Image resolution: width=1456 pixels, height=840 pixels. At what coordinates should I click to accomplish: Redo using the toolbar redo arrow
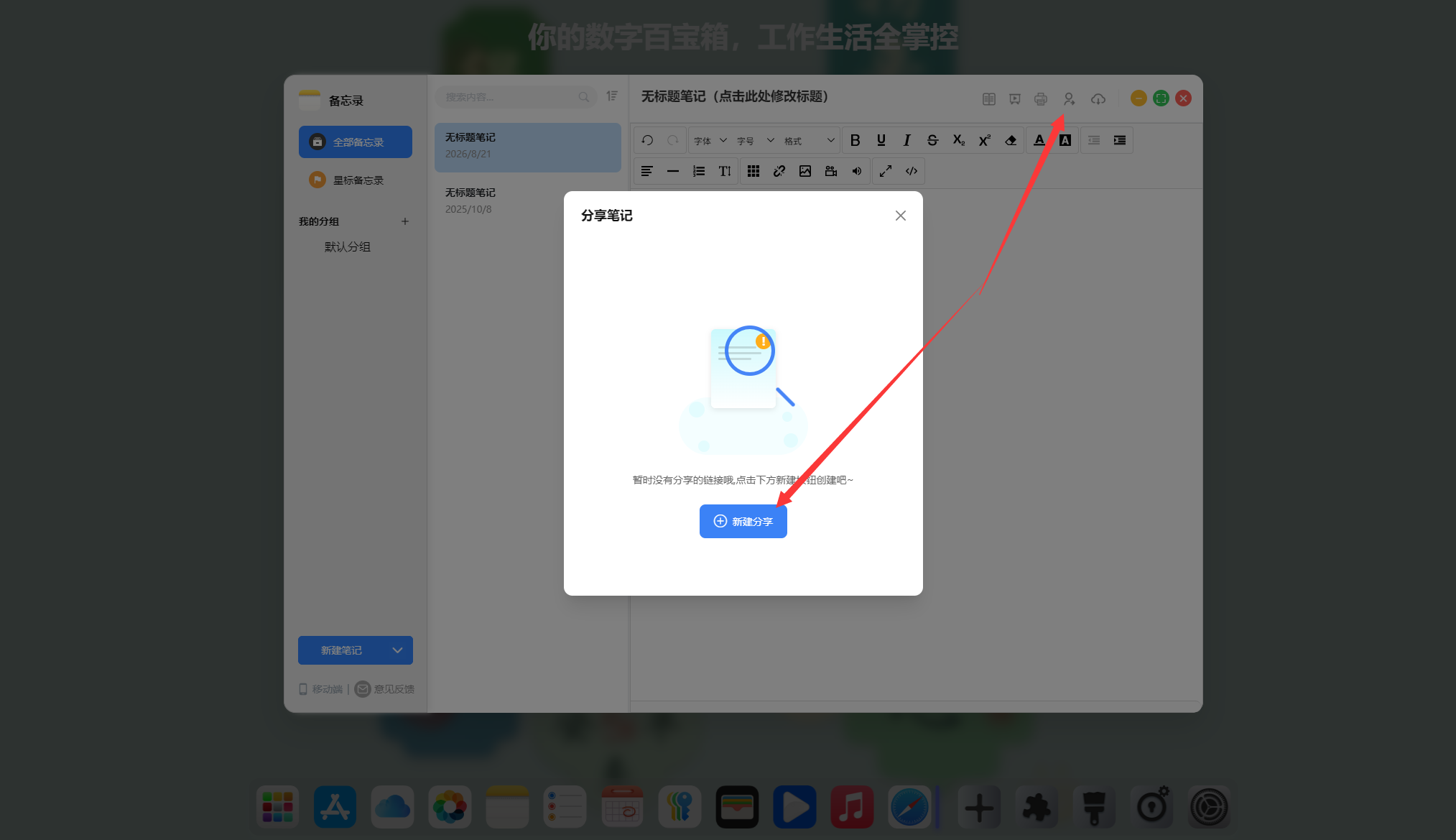673,140
